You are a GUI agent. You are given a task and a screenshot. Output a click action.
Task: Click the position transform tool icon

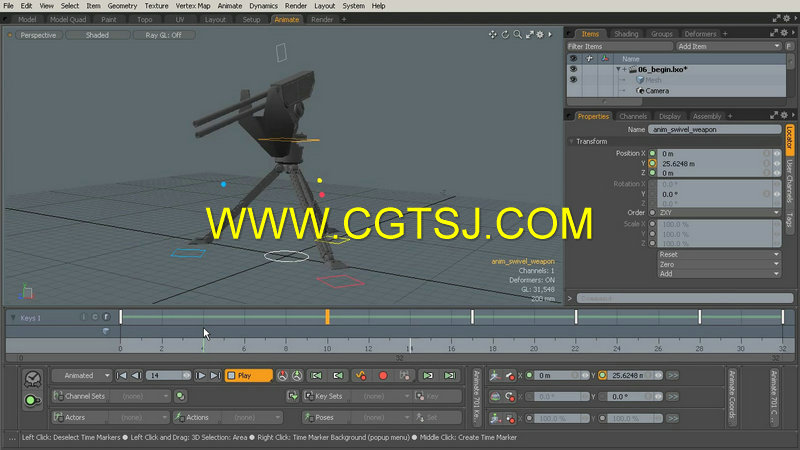pyautogui.click(x=495, y=376)
